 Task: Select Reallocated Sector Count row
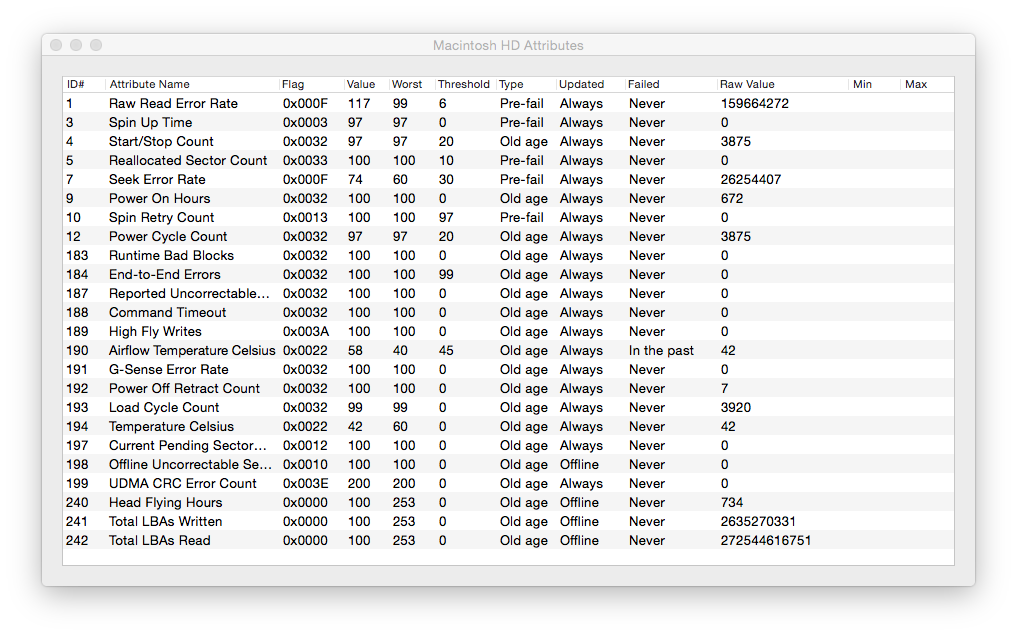508,160
